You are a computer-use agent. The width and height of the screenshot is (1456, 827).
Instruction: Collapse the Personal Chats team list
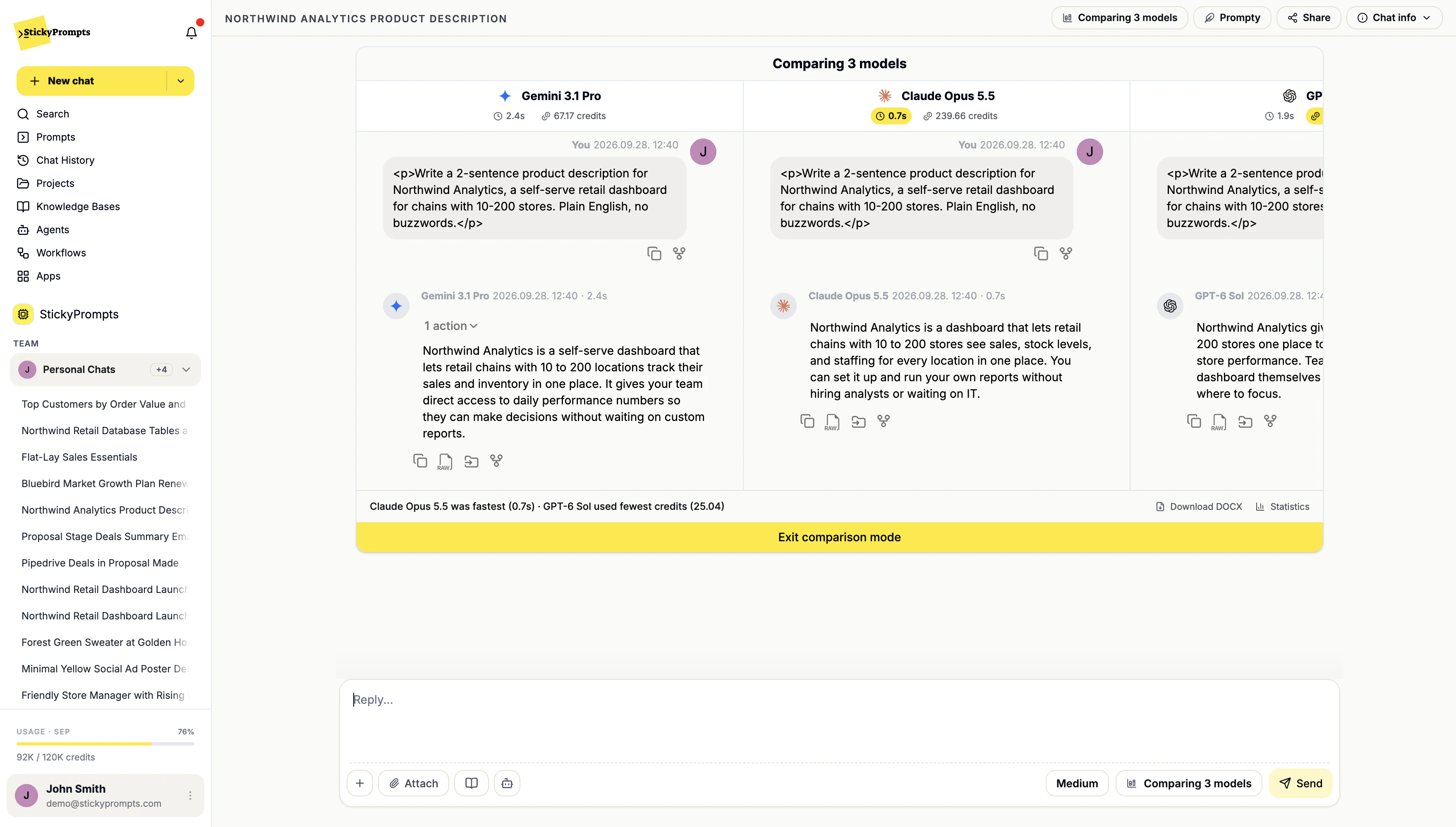click(x=186, y=370)
